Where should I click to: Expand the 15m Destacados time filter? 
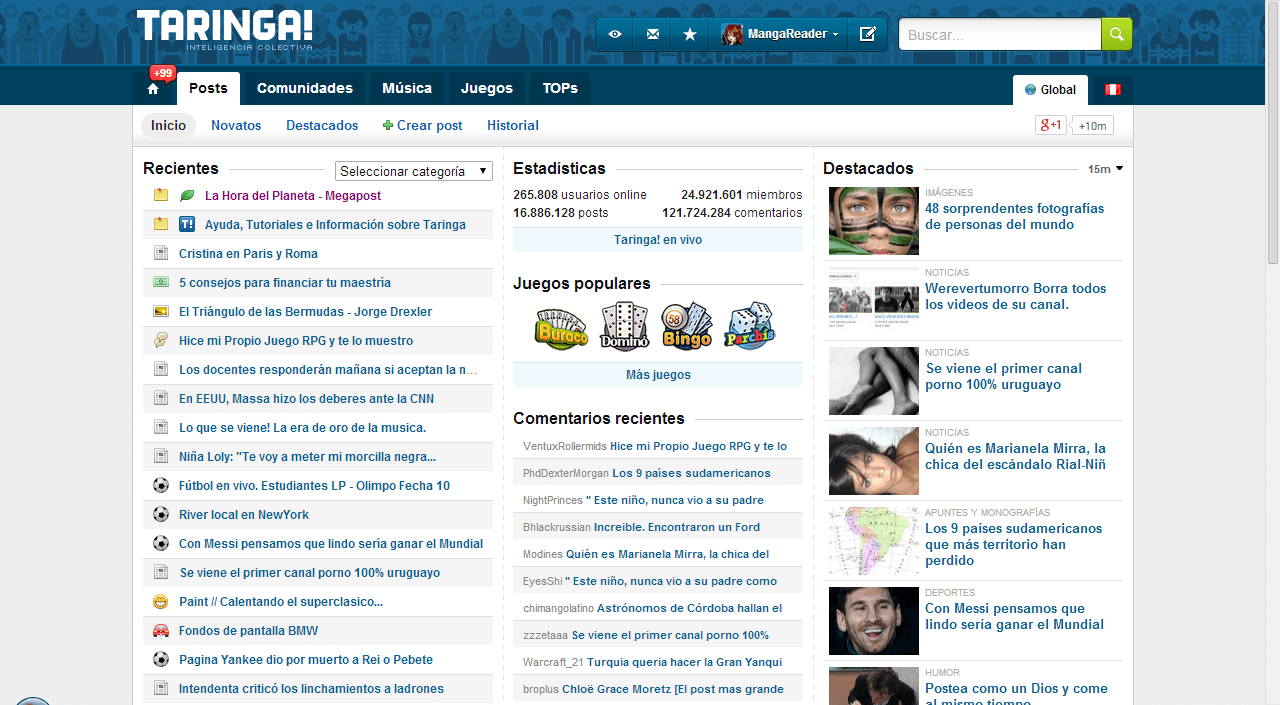[1105, 169]
